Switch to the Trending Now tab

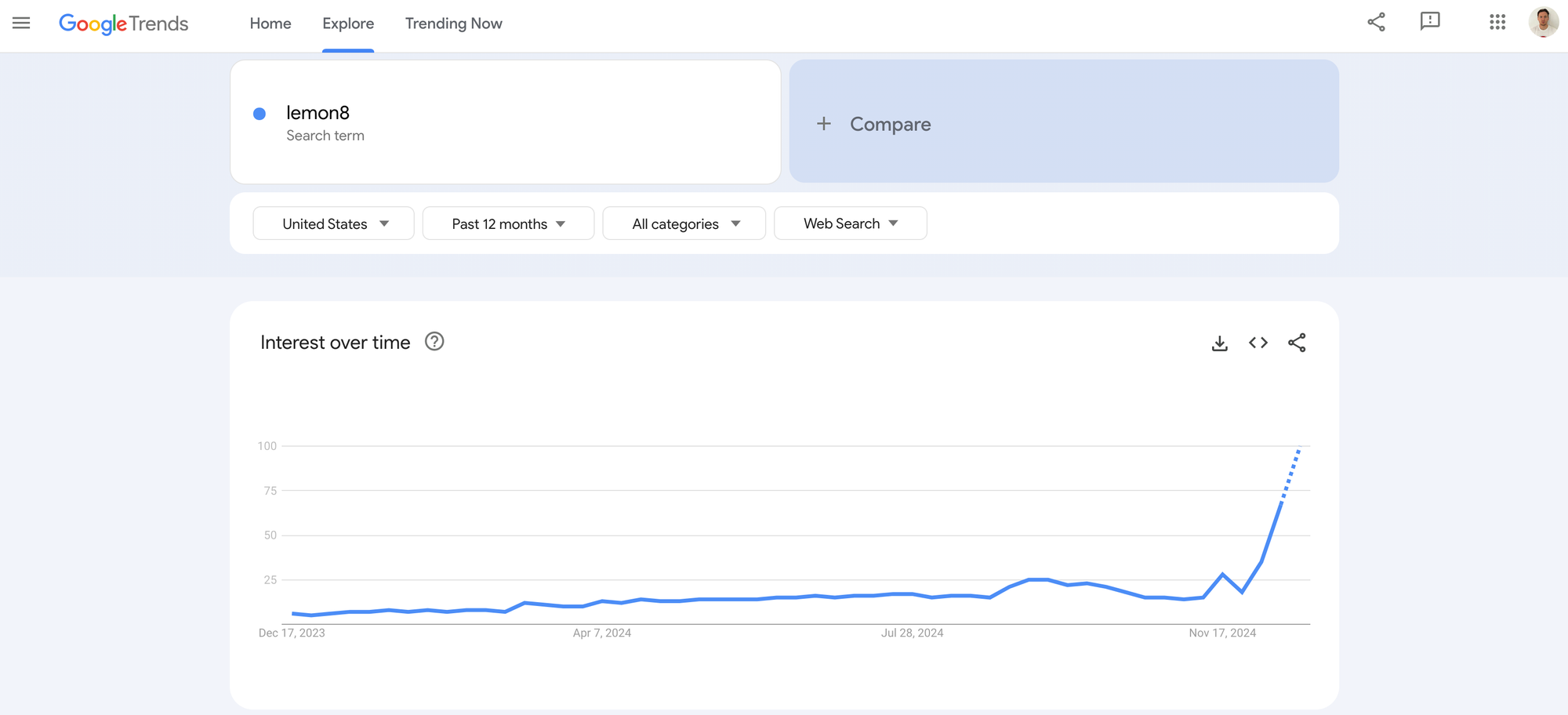(x=453, y=24)
